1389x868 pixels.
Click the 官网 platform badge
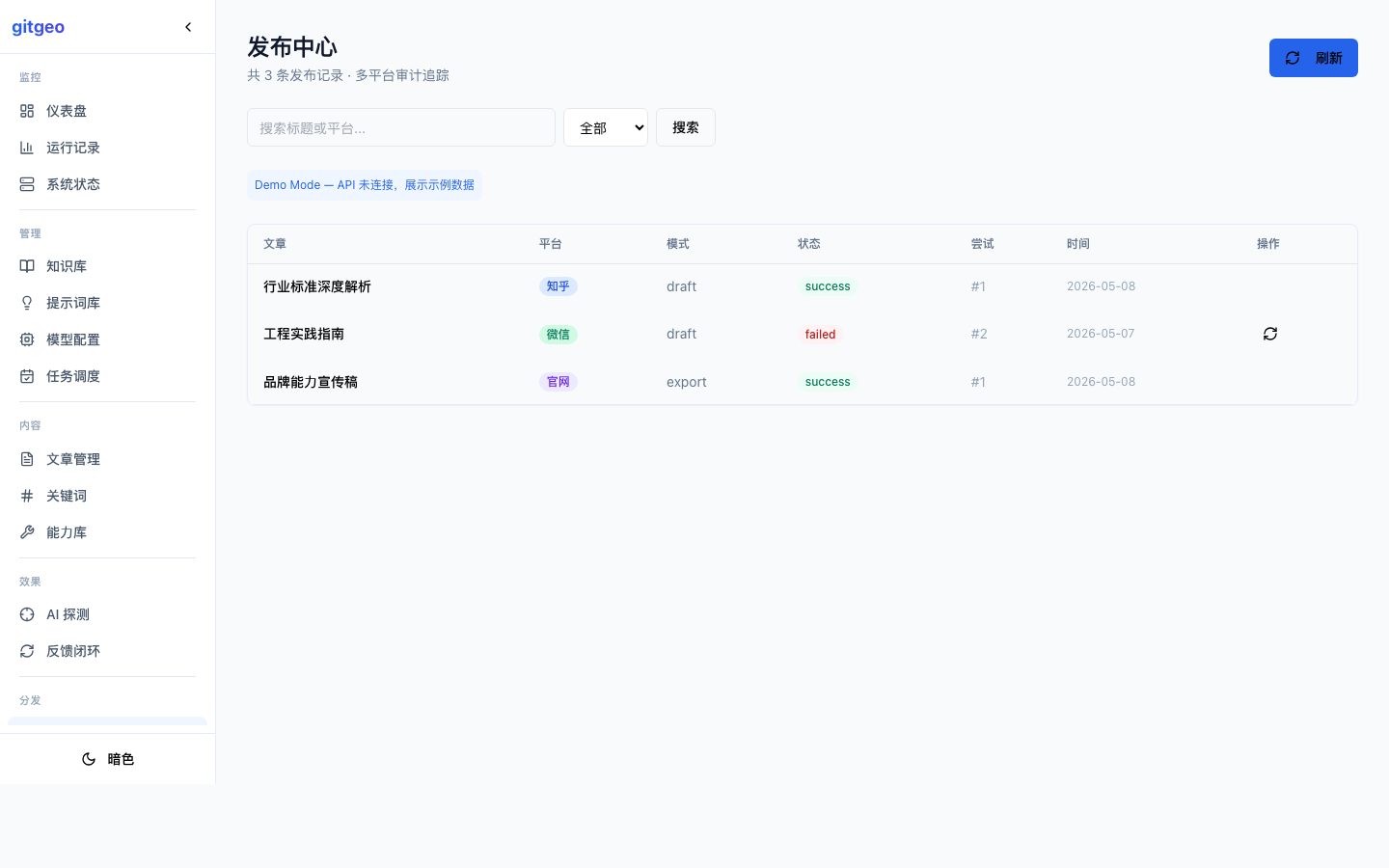click(558, 382)
